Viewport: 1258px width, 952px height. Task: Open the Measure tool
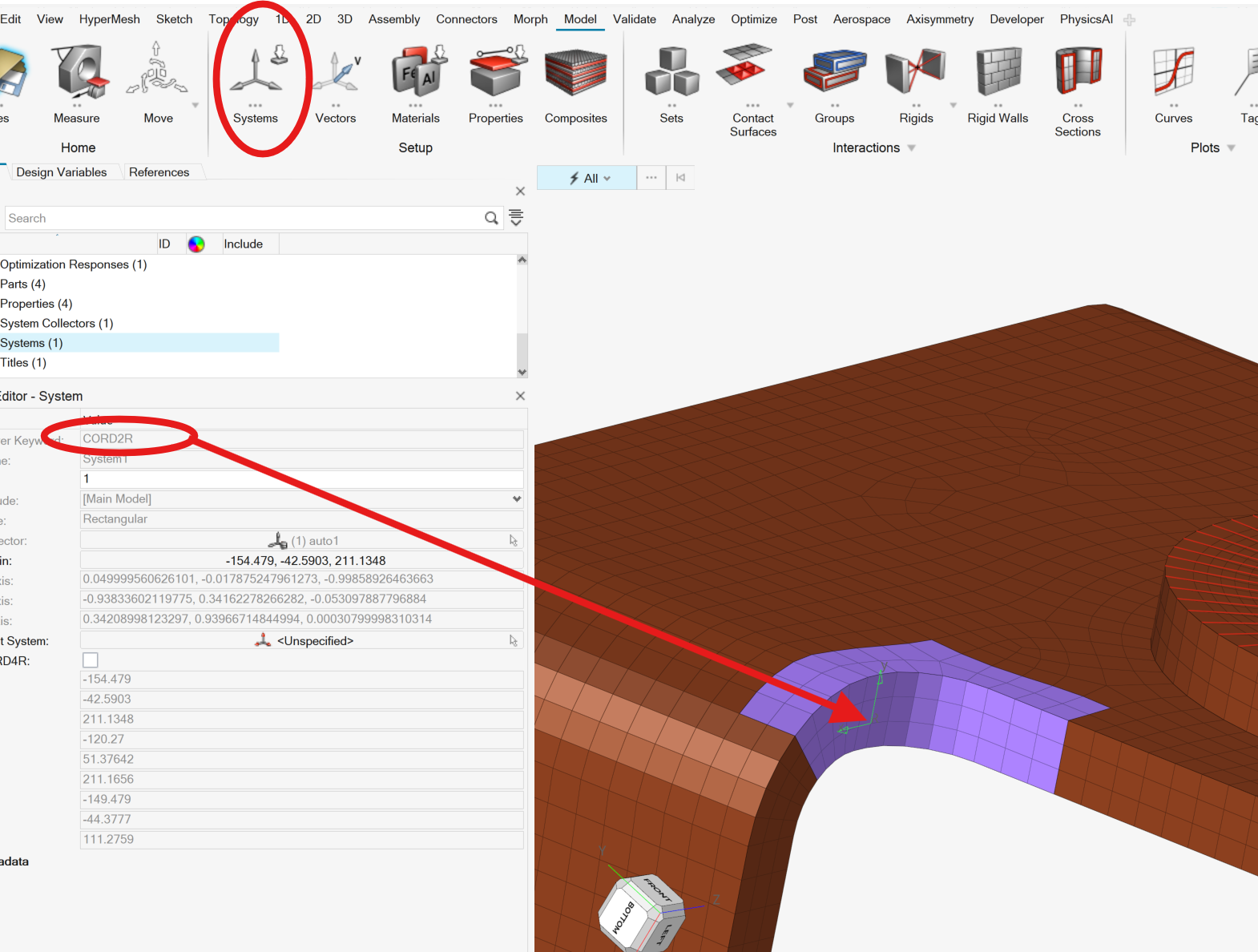[77, 84]
